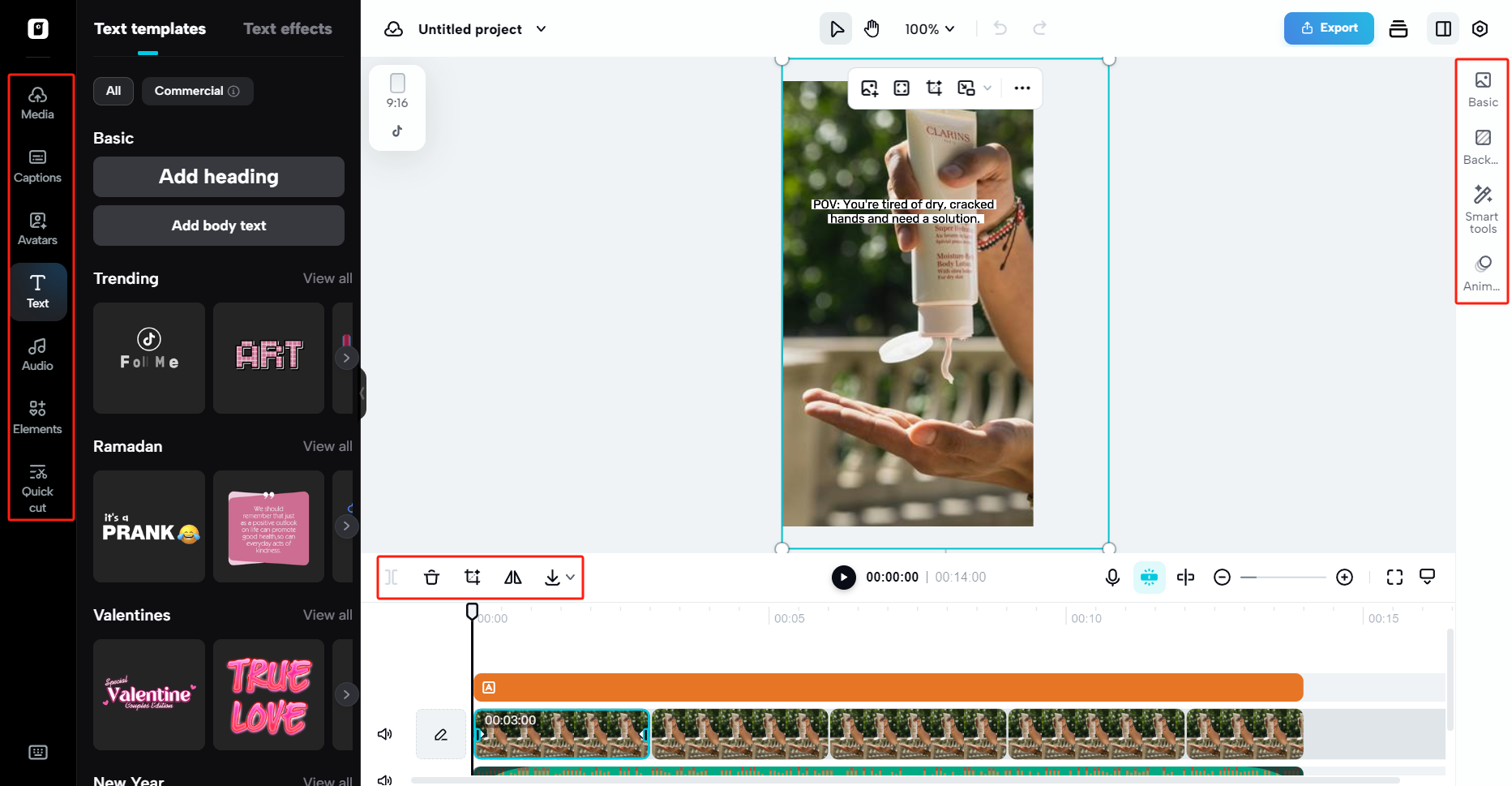The height and width of the screenshot is (786, 1512).
Task: View all Valentines templates
Action: click(328, 615)
